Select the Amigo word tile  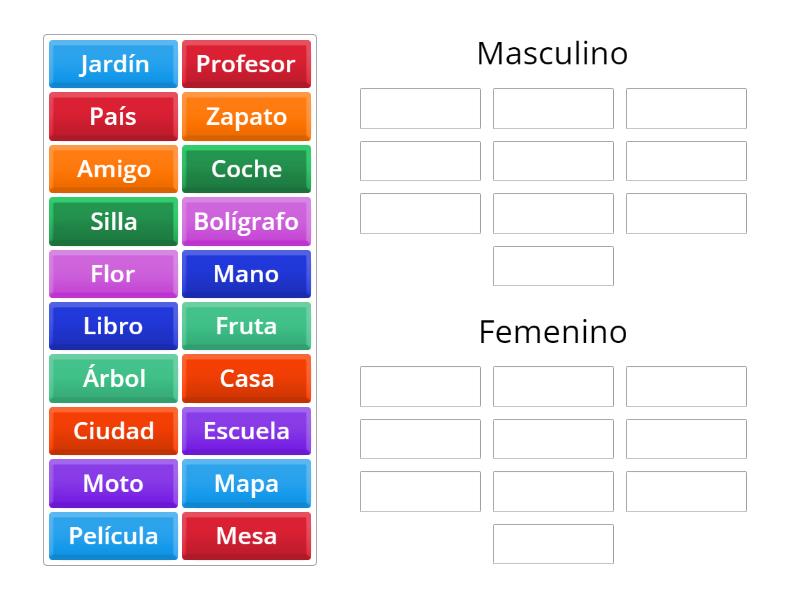pyautogui.click(x=113, y=169)
